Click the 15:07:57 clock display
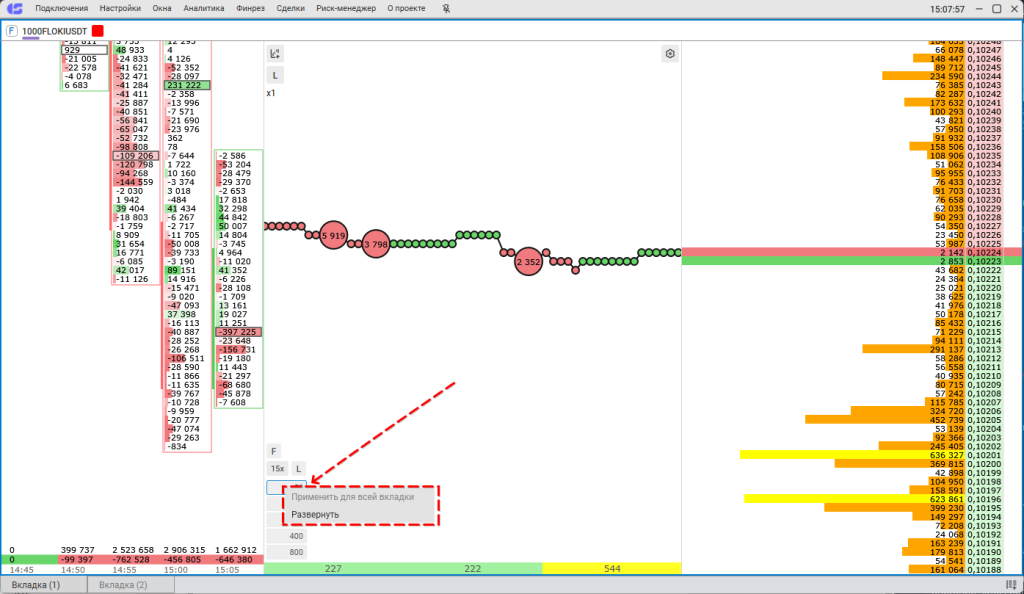Image resolution: width=1024 pixels, height=594 pixels. (x=947, y=9)
